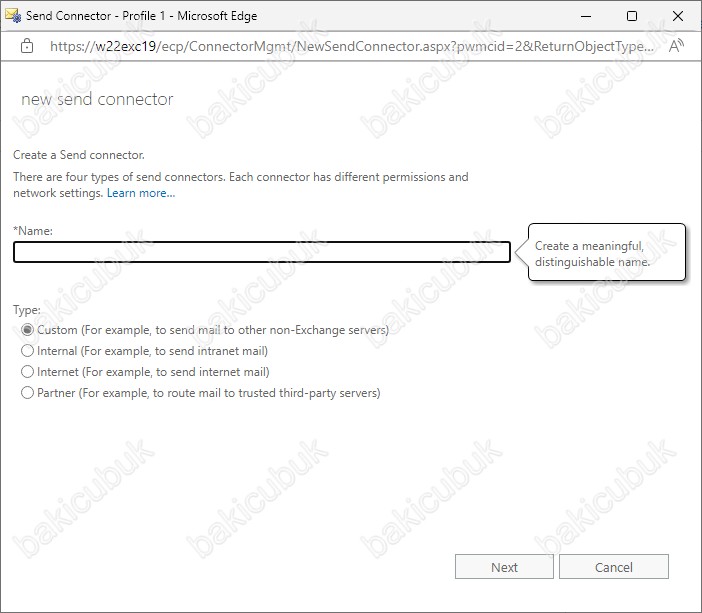Open the Learn more link
This screenshot has width=702, height=613.
click(141, 193)
